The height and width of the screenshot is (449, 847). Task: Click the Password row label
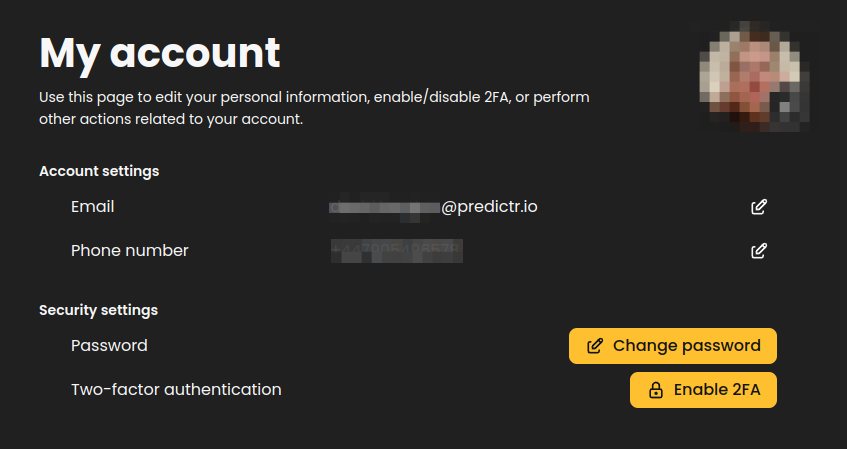pyautogui.click(x=109, y=346)
